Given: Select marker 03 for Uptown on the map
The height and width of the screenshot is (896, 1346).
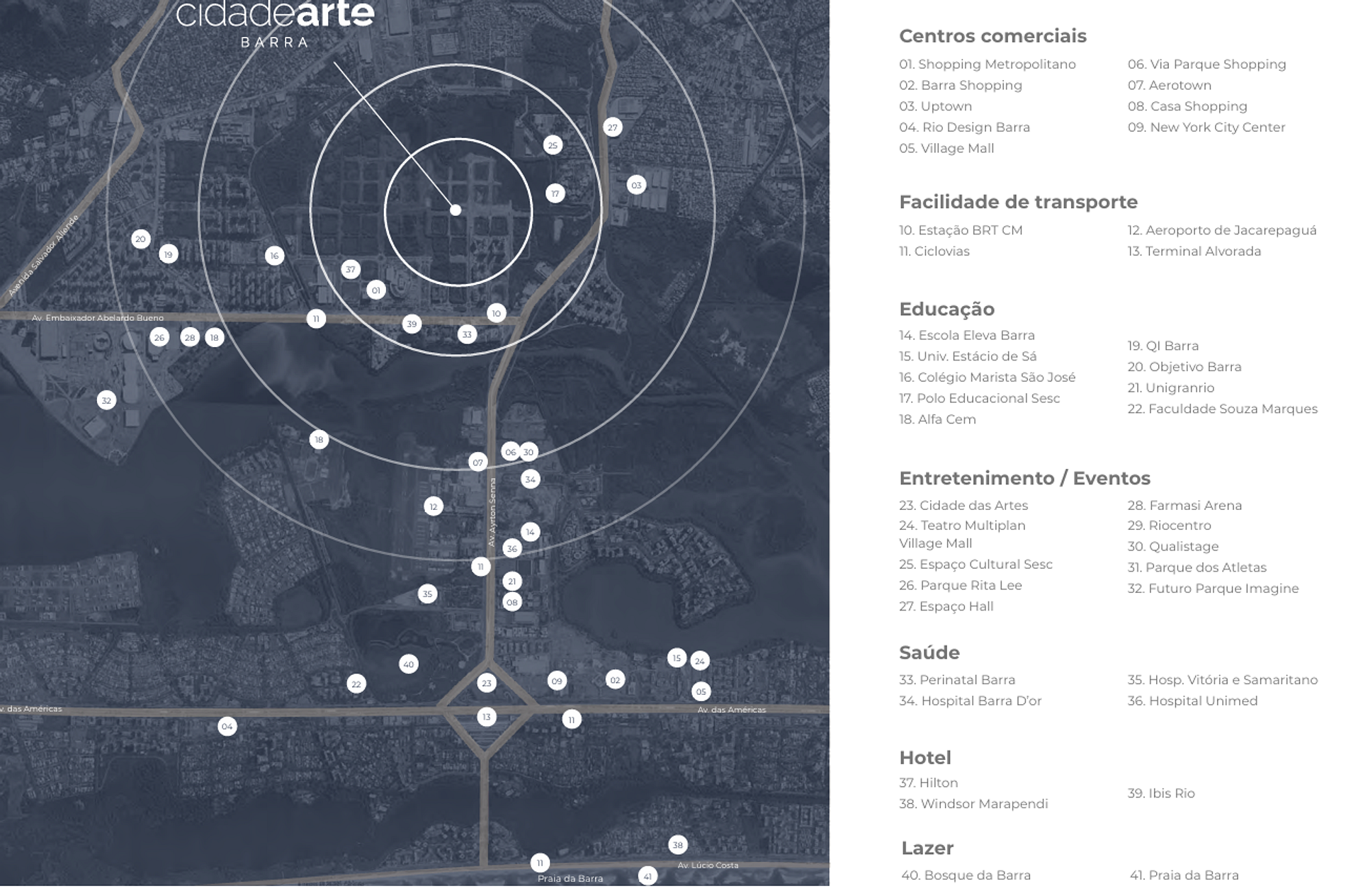Looking at the screenshot, I should (636, 186).
